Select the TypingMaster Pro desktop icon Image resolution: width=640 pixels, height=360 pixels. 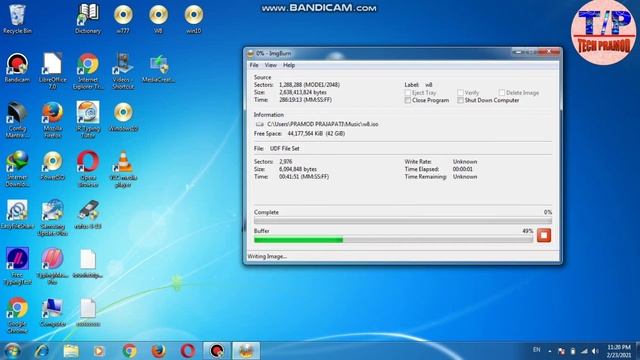point(53,267)
